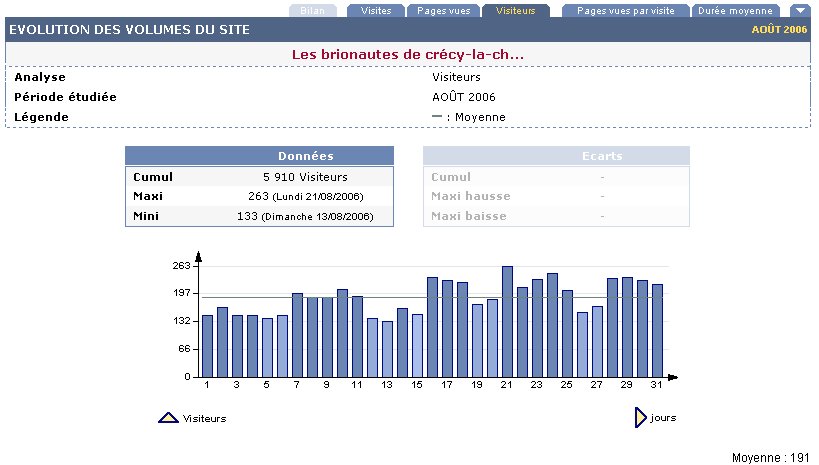Go to the Durée moyenne tab
The image size is (819, 465).
click(x=737, y=10)
